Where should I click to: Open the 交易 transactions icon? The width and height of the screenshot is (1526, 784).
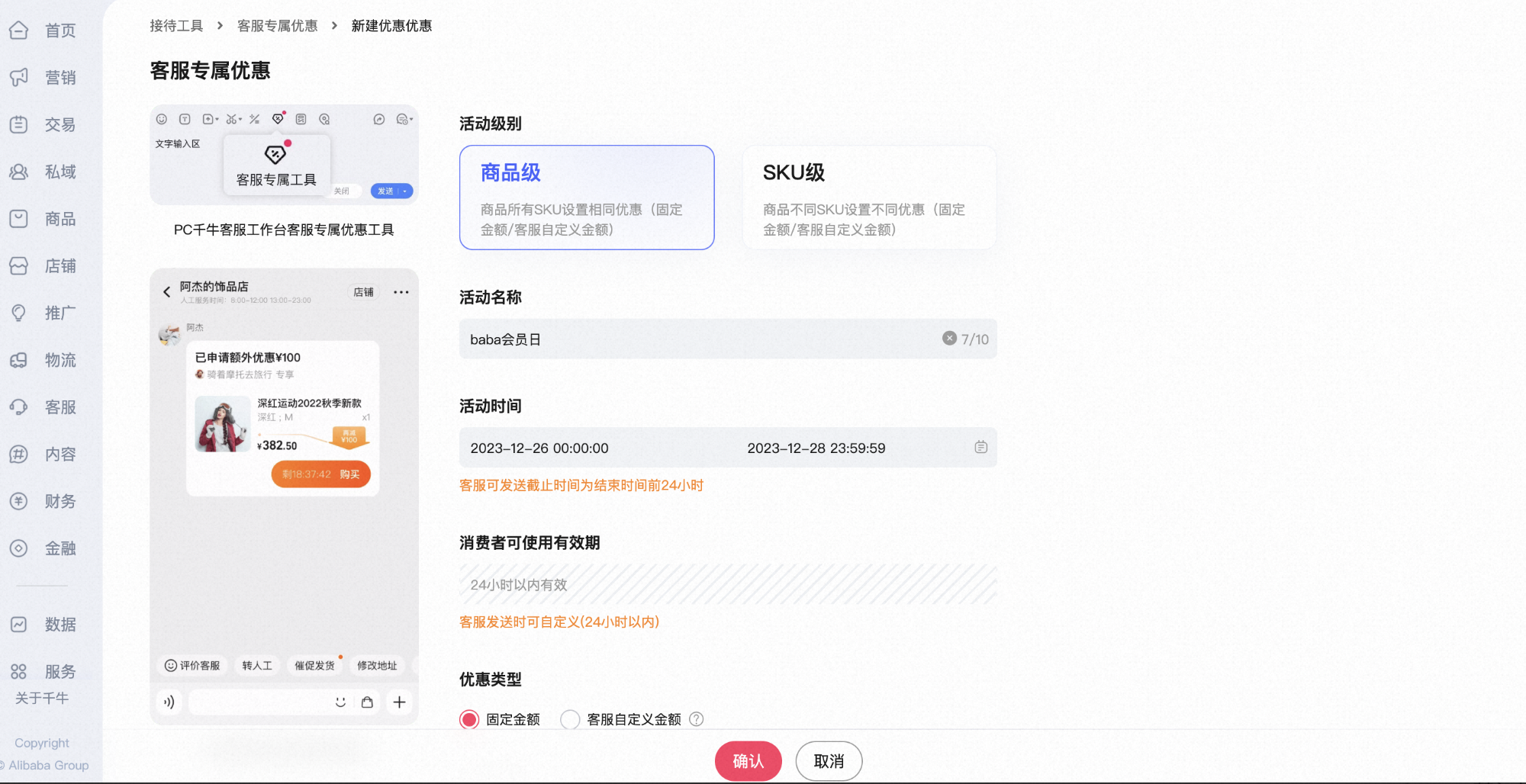[x=19, y=124]
